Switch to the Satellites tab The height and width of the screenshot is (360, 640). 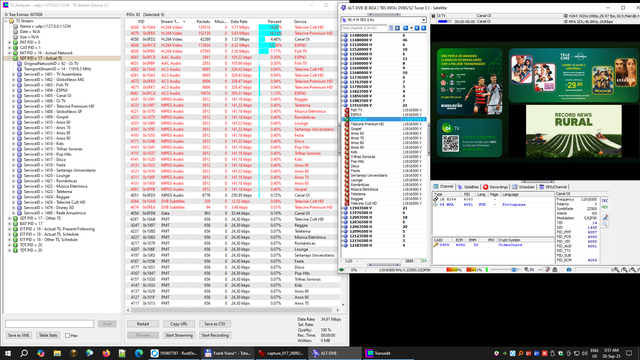tap(468, 187)
